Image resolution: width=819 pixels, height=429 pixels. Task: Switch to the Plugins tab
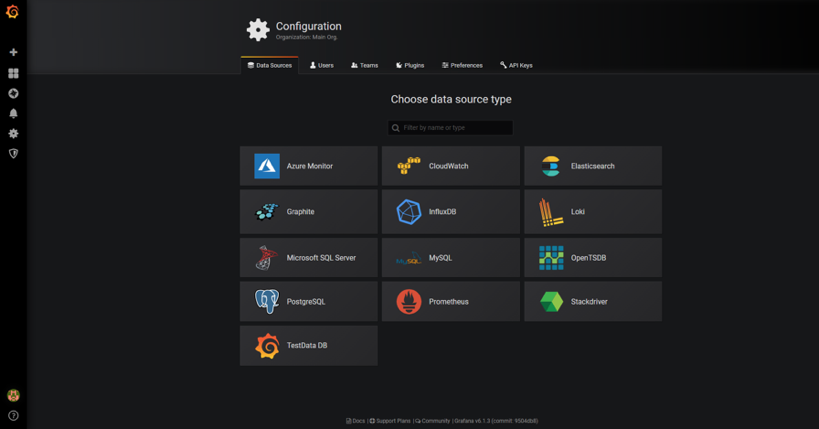[410, 65]
